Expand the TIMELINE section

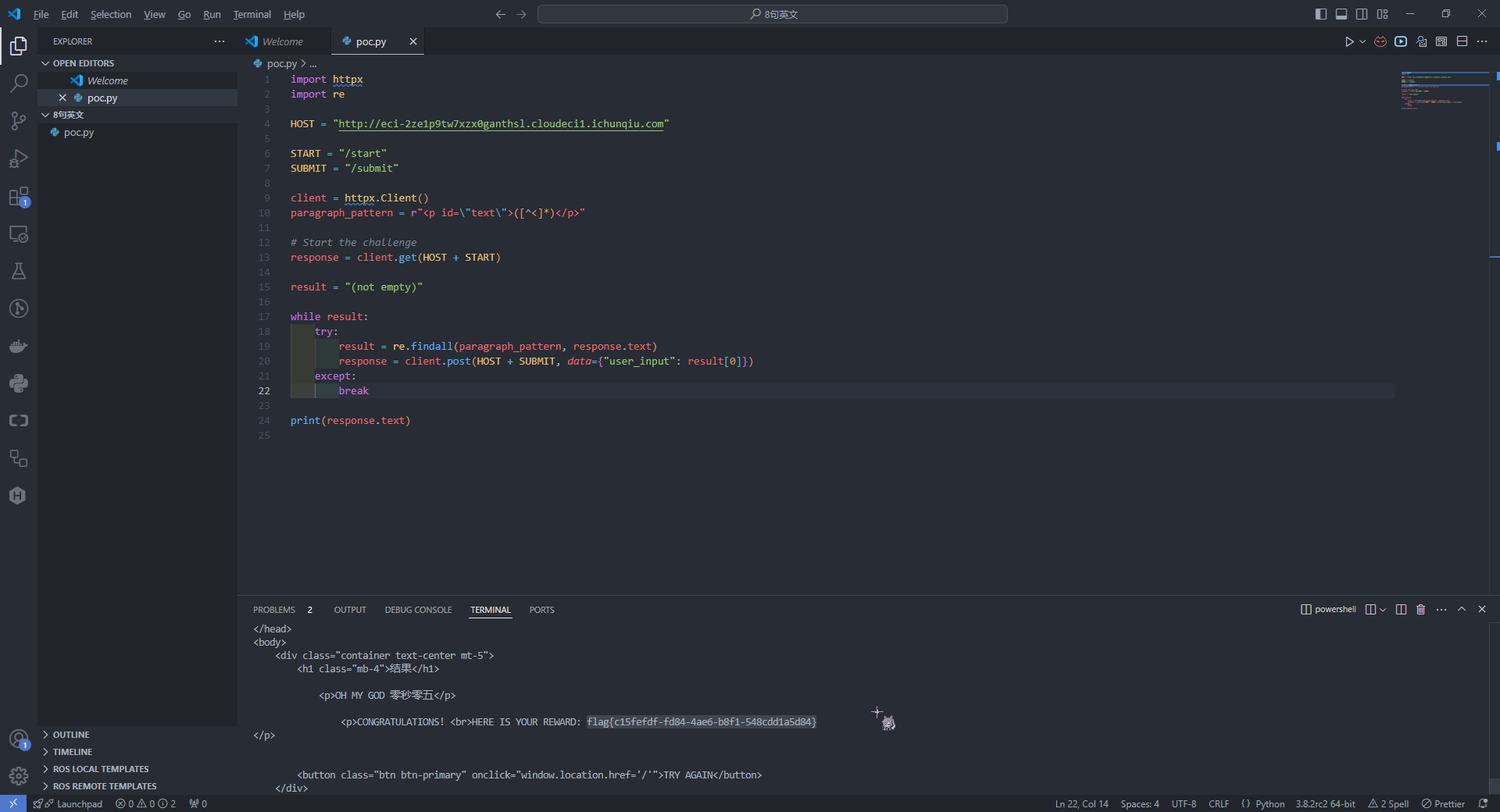pos(73,752)
